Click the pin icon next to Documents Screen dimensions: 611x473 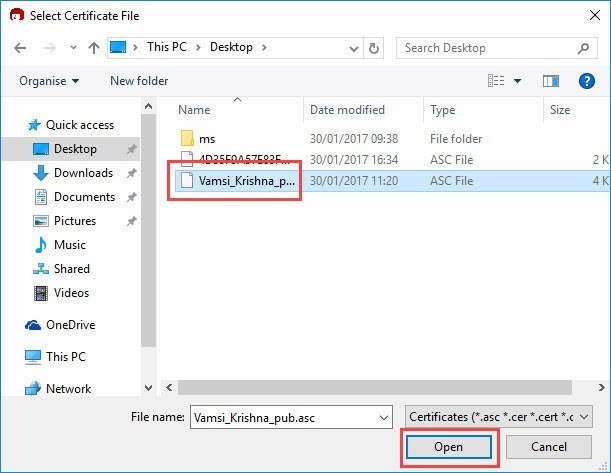point(132,197)
